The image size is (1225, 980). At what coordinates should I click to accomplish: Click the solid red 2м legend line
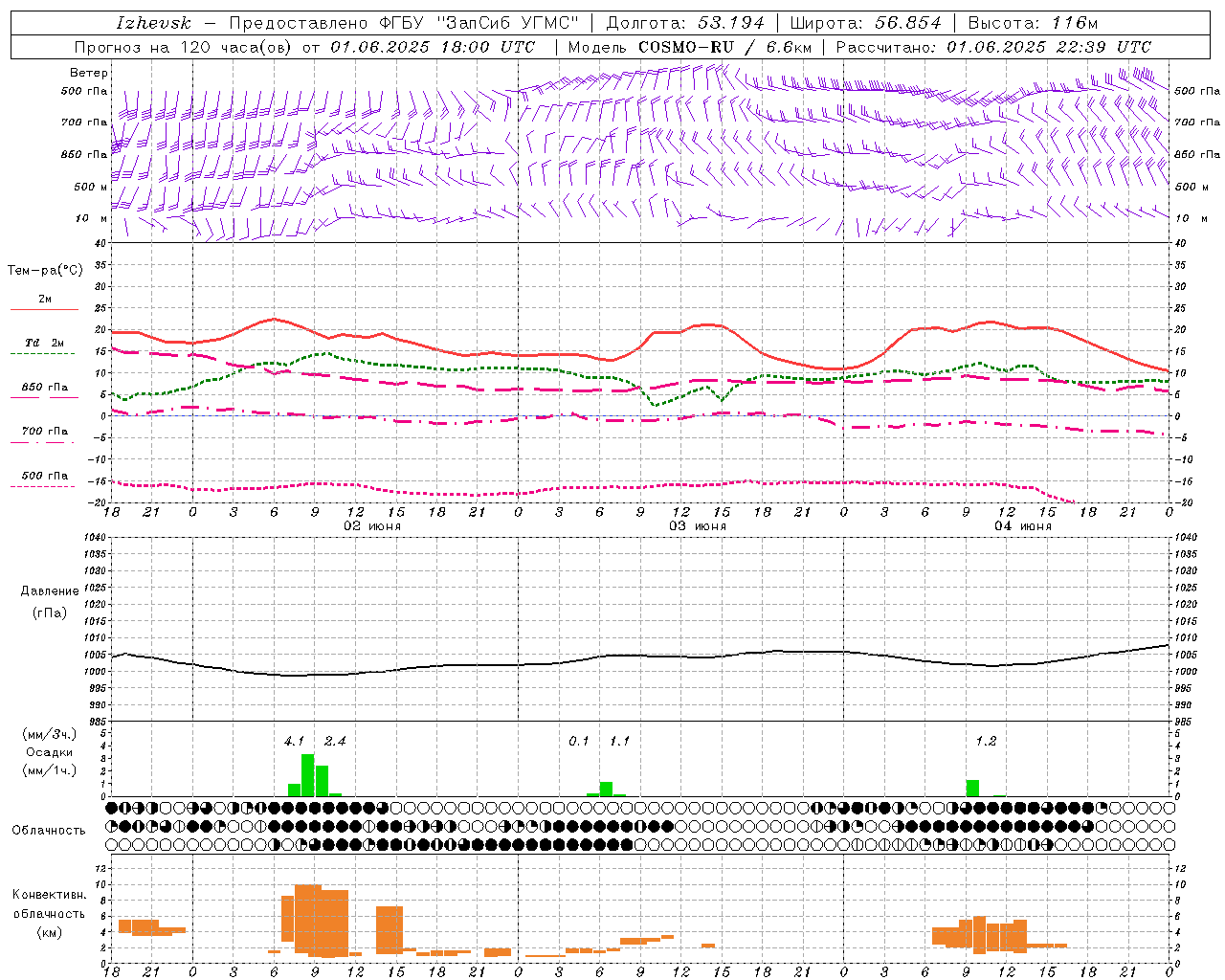click(44, 310)
